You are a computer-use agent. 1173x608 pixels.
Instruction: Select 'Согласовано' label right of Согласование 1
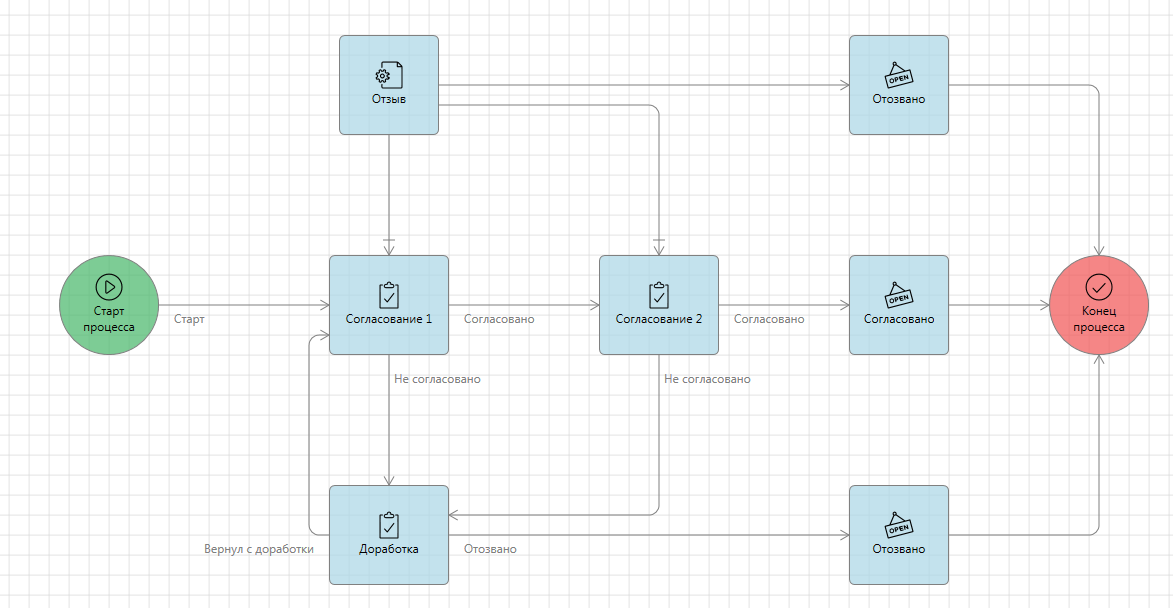tap(499, 319)
